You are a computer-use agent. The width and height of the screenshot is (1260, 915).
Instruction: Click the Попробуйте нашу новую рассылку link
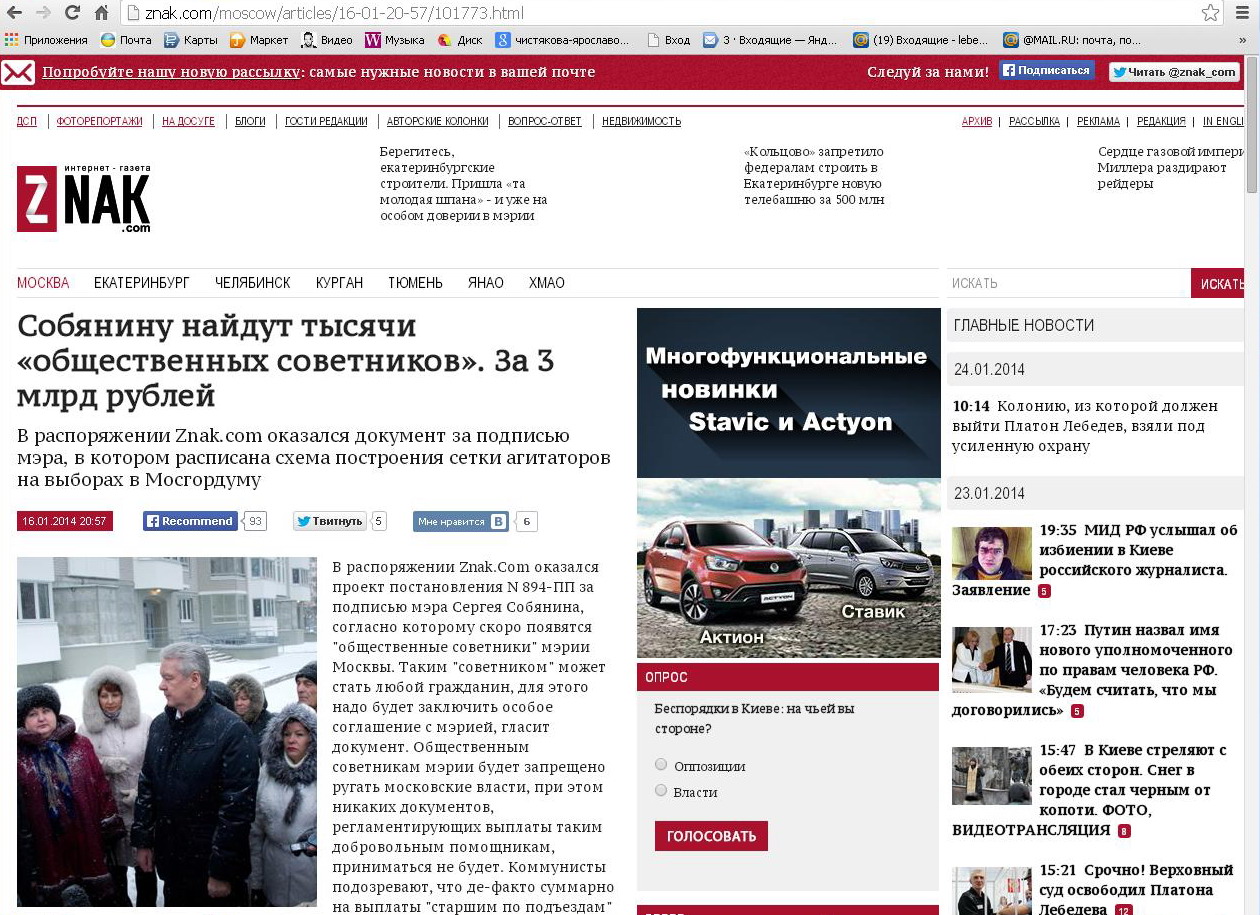pos(171,72)
